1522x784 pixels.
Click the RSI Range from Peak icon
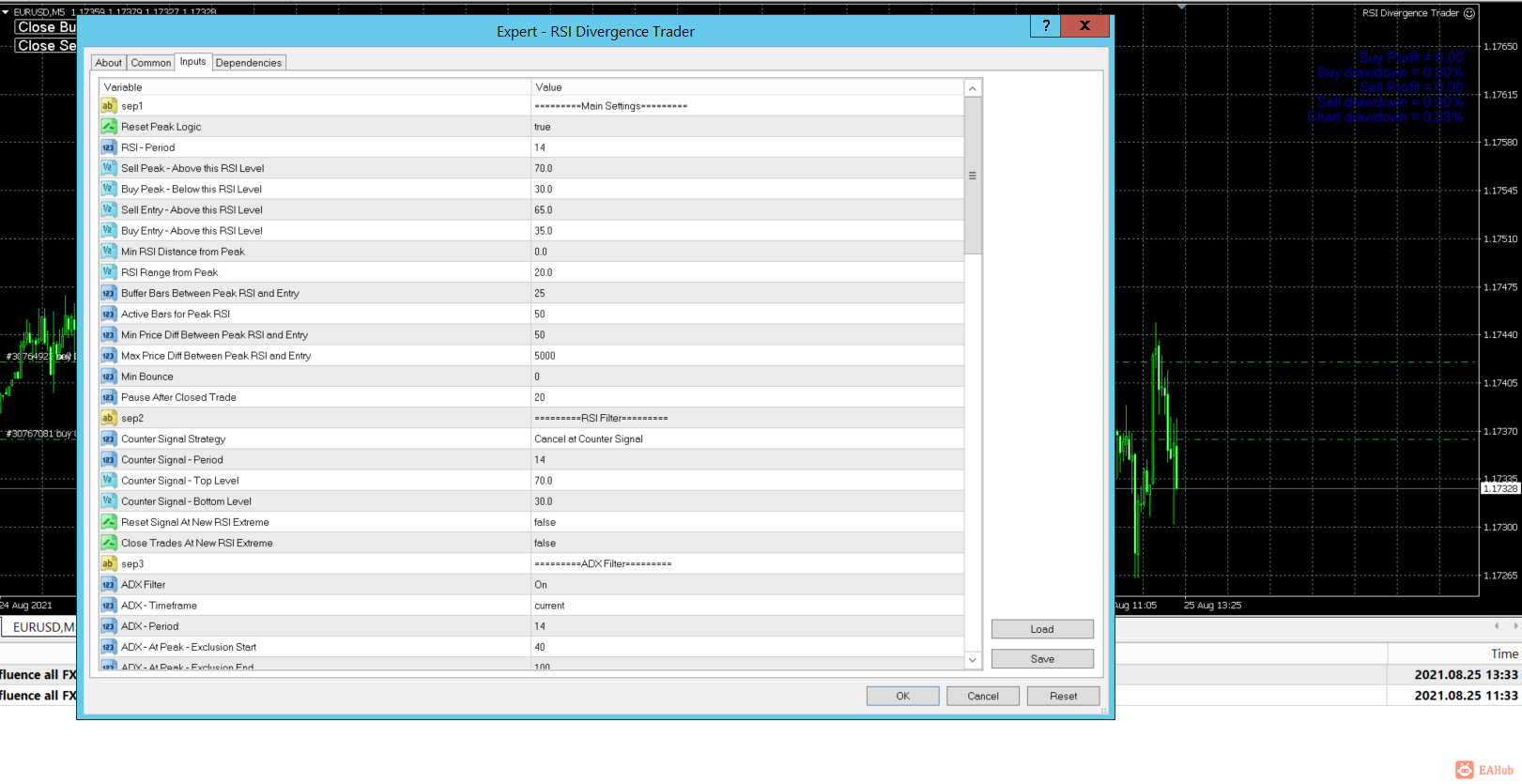[x=109, y=272]
